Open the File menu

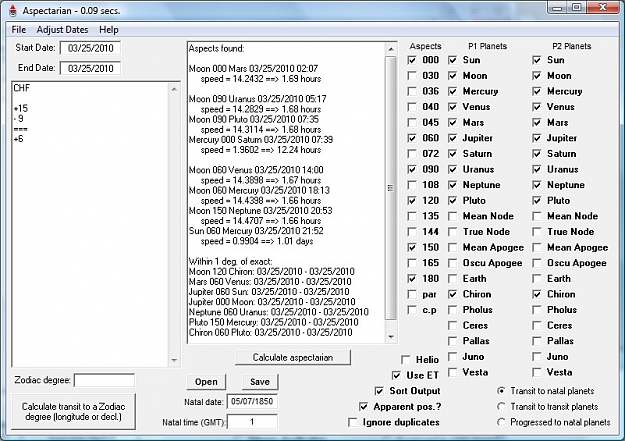[x=19, y=30]
